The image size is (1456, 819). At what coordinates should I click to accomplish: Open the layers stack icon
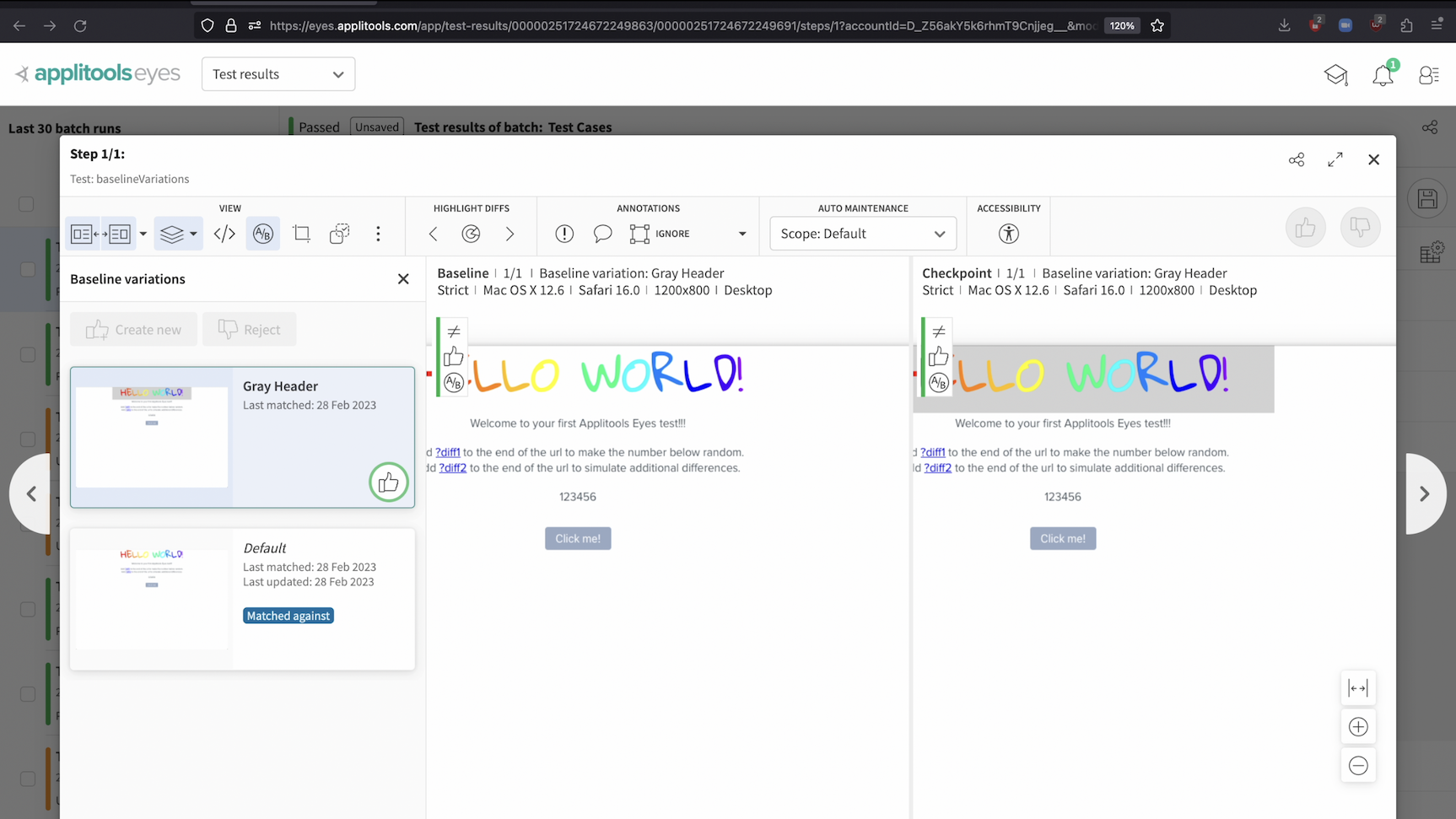coord(171,234)
